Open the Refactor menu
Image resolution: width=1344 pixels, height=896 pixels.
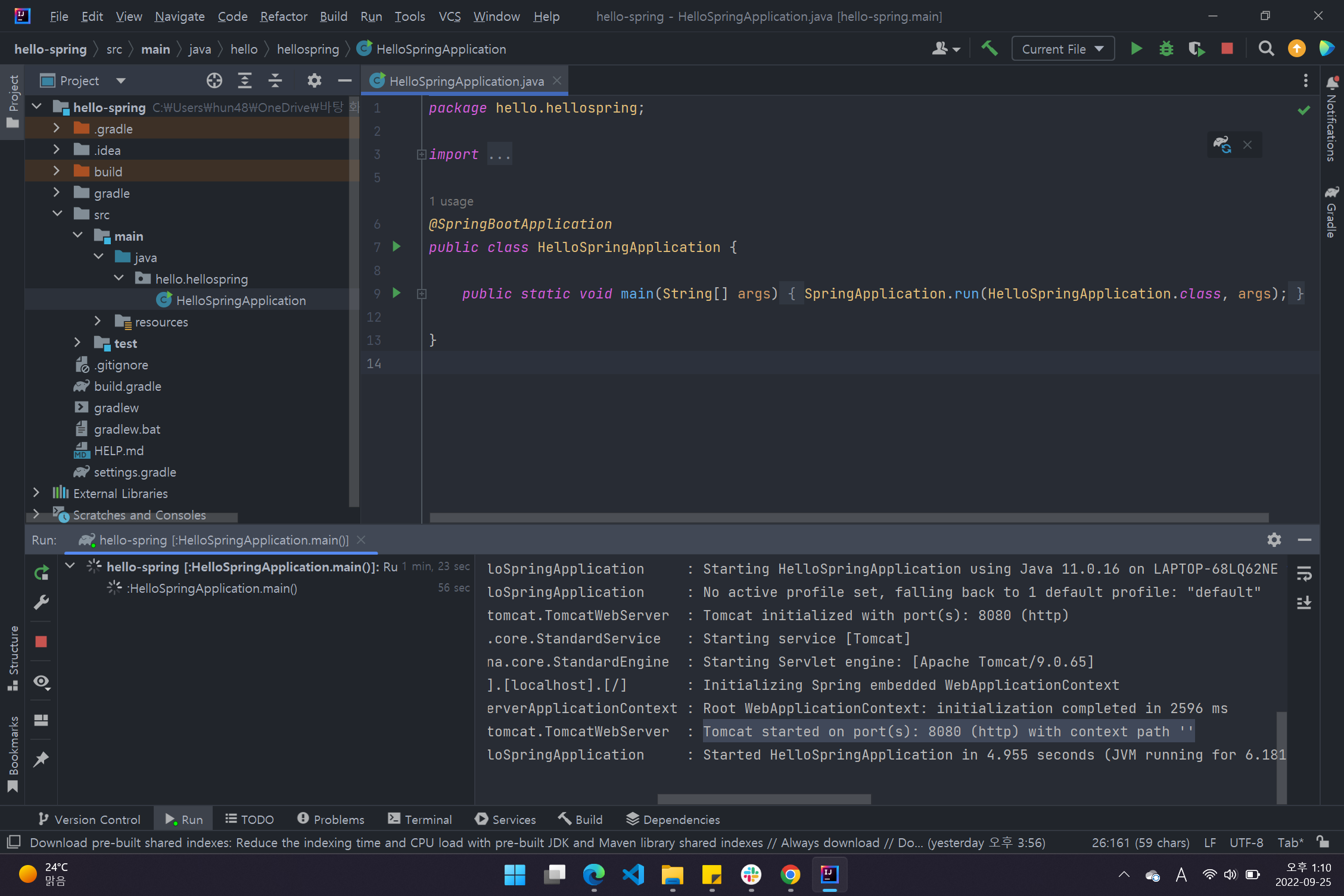click(x=284, y=16)
